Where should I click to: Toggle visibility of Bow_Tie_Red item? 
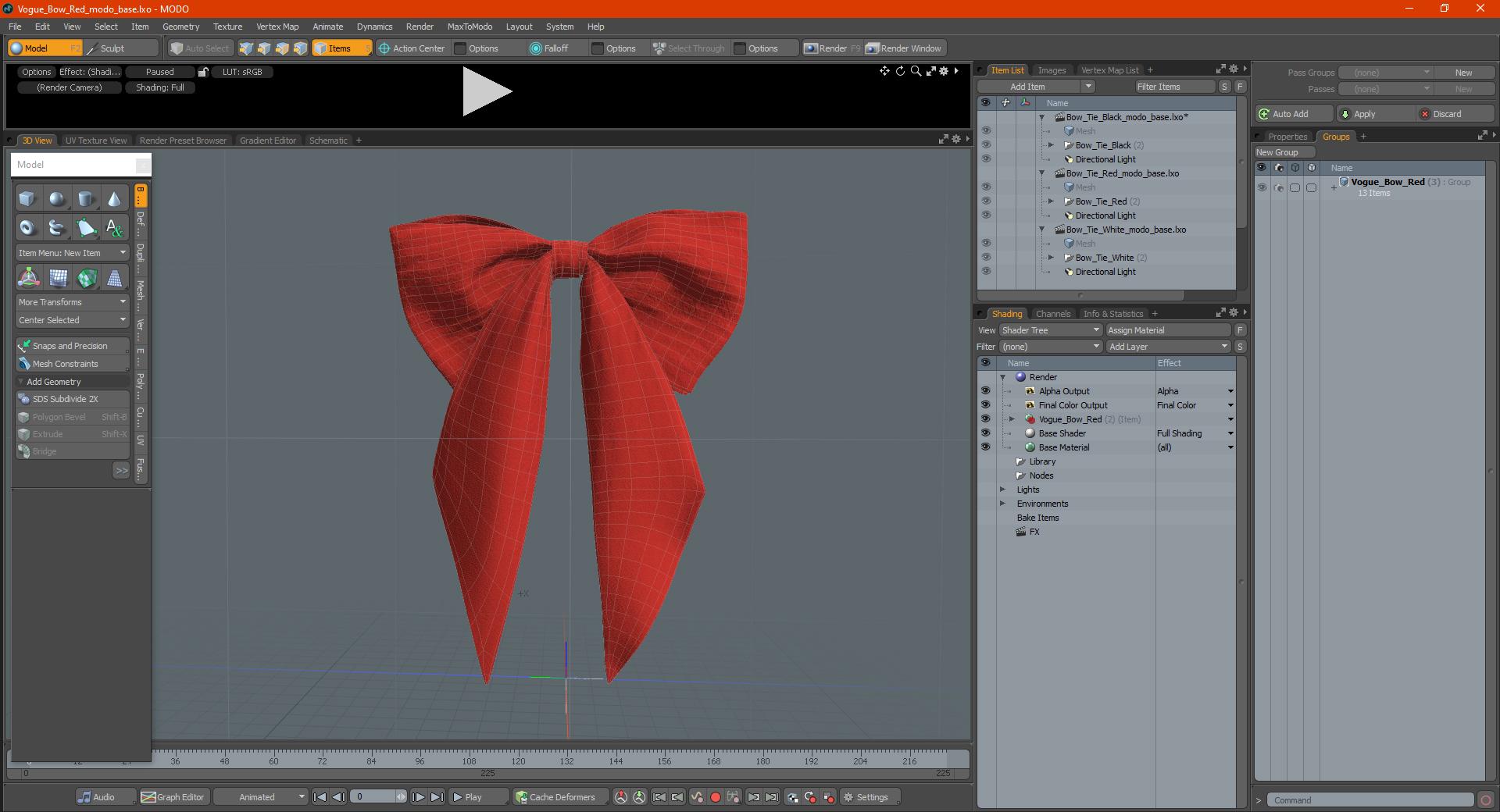click(x=986, y=201)
